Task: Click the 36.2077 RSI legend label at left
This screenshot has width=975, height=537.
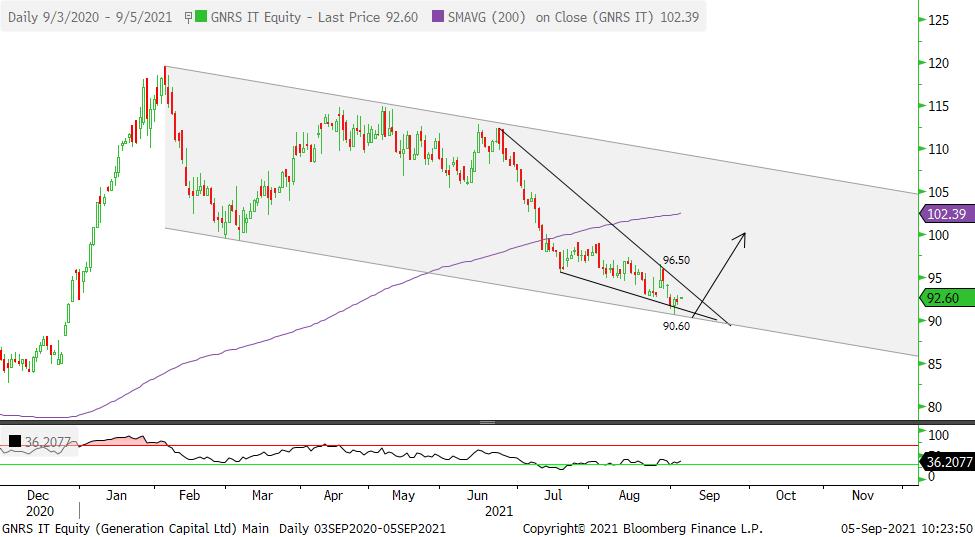Action: (49, 442)
